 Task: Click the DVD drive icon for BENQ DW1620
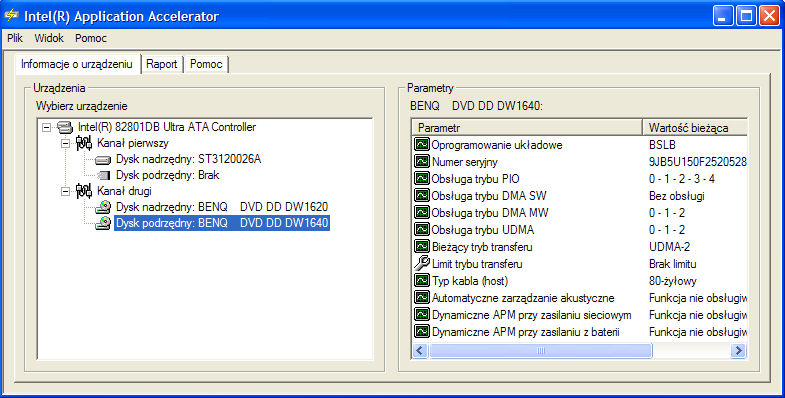tap(103, 207)
